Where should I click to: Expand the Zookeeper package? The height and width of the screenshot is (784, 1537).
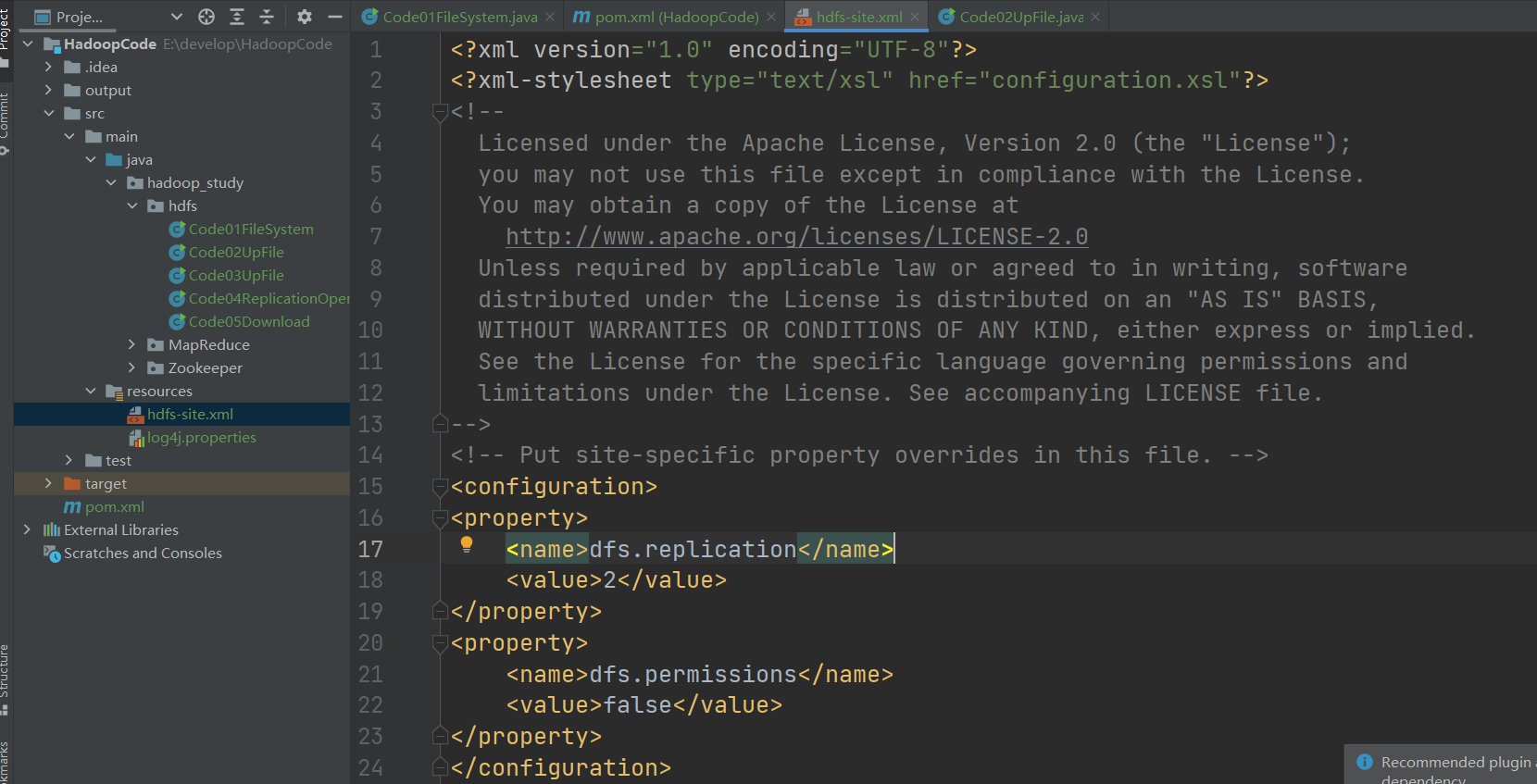[x=131, y=367]
